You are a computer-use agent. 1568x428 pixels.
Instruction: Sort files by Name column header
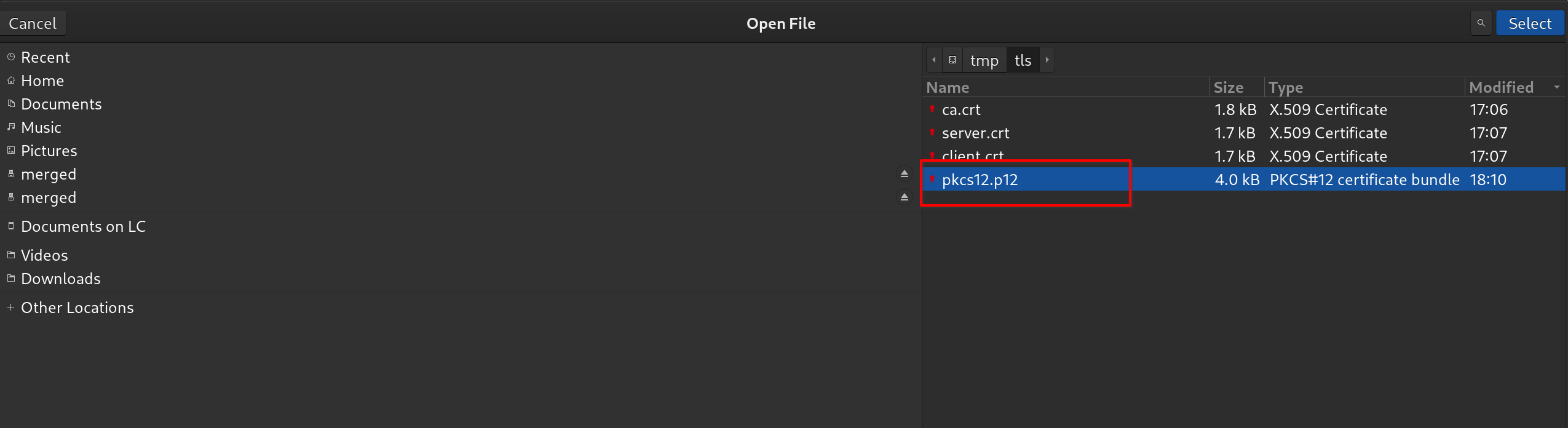(948, 87)
